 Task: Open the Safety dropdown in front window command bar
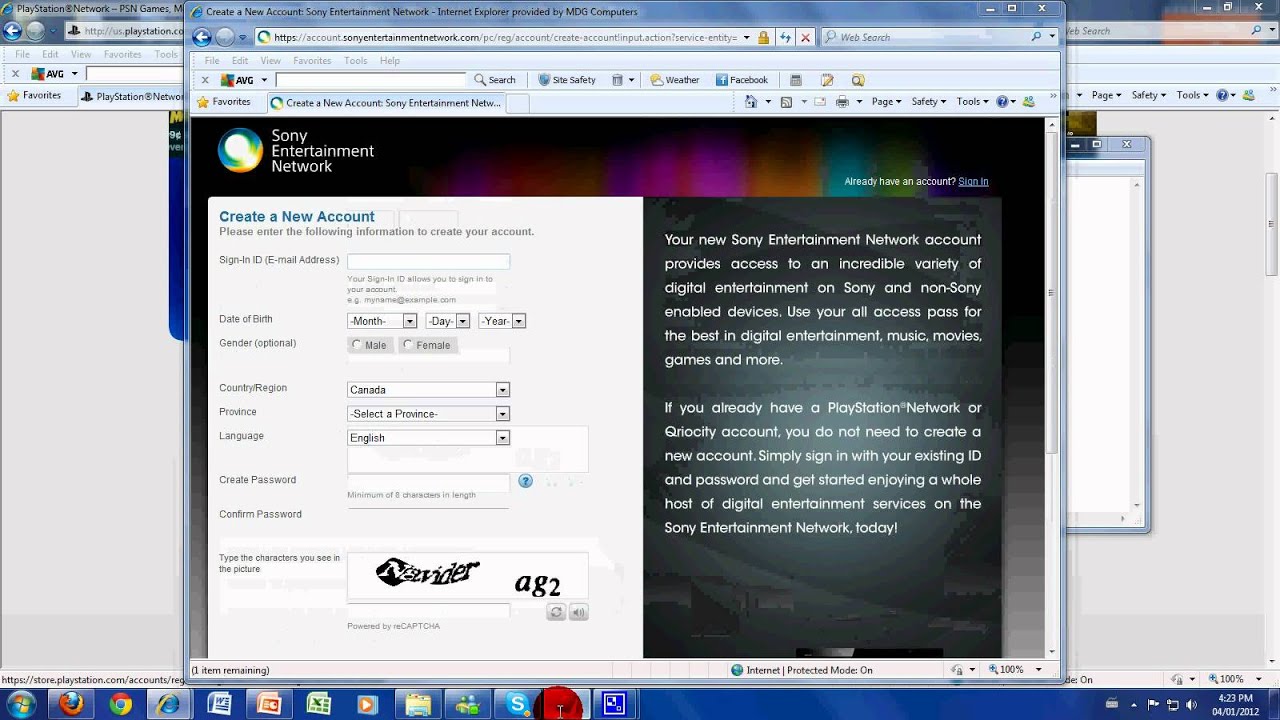click(x=930, y=102)
